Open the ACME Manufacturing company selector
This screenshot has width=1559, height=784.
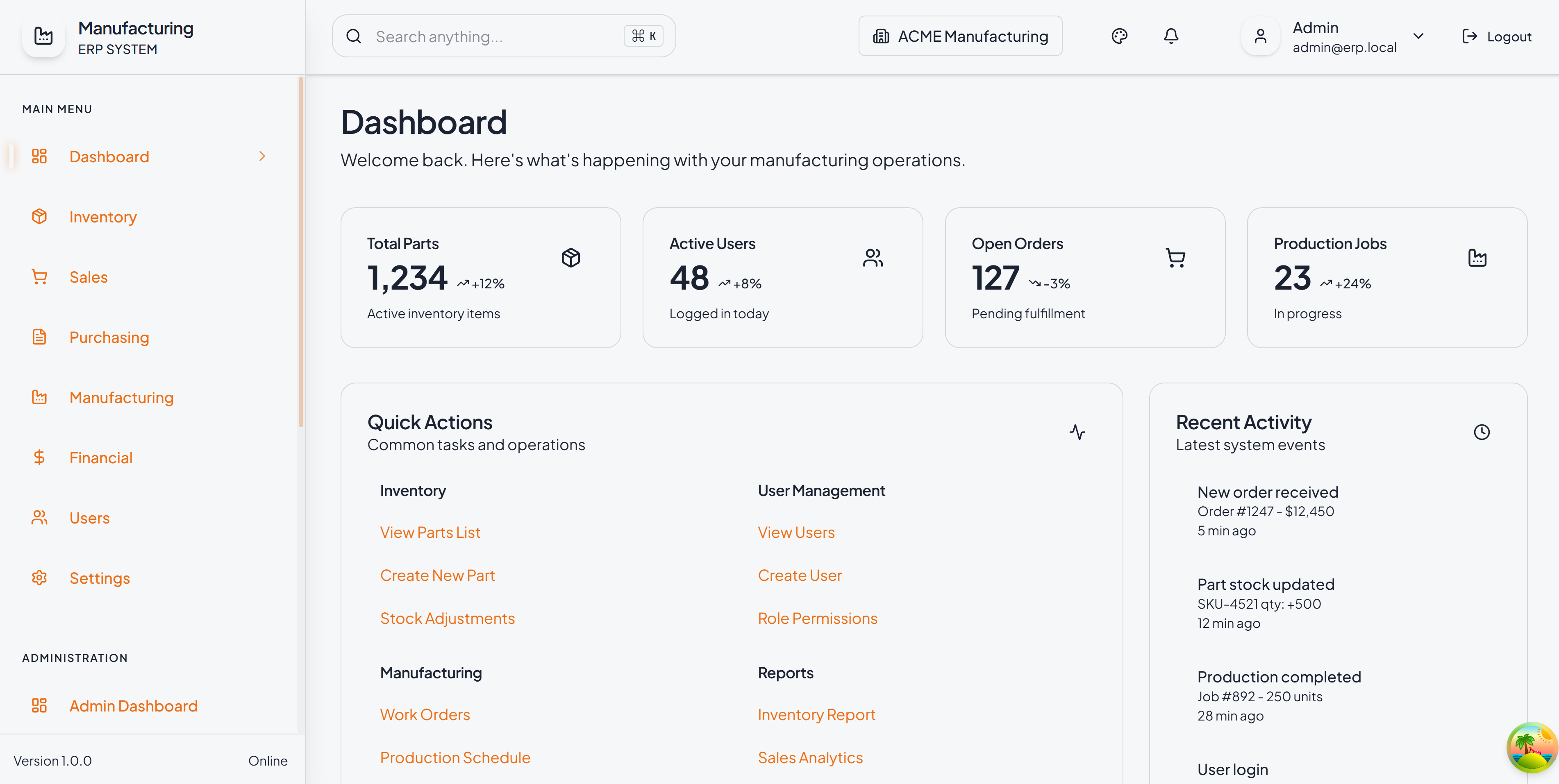coord(960,36)
